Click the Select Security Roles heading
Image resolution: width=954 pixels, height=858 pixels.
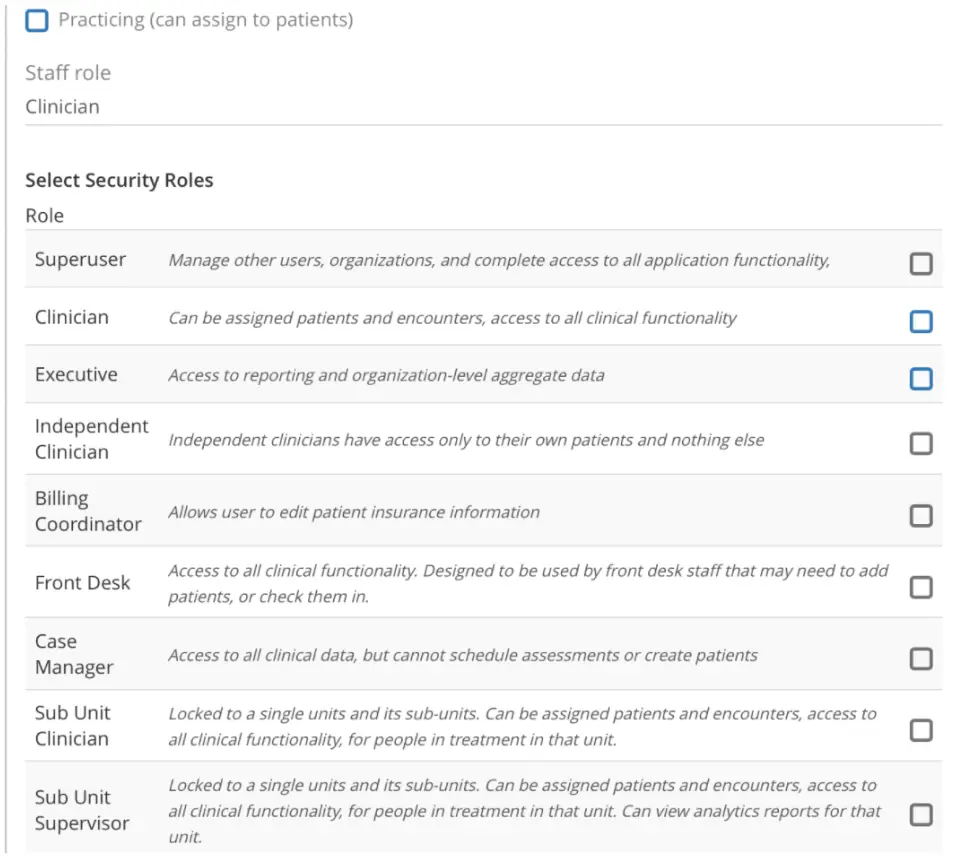pyautogui.click(x=119, y=181)
